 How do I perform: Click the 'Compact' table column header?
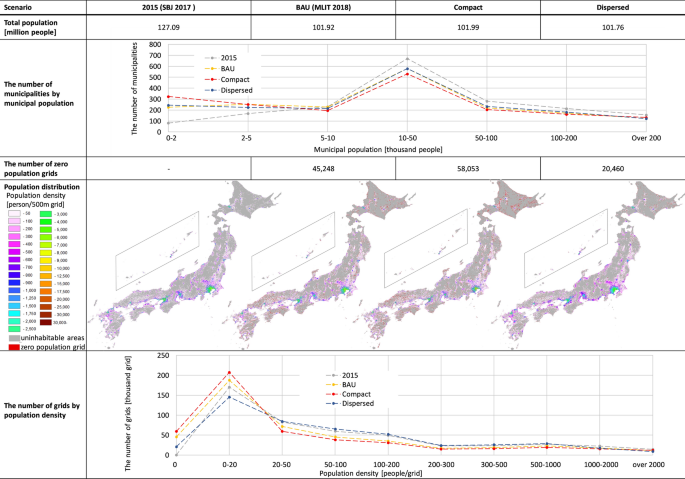[468, 7]
